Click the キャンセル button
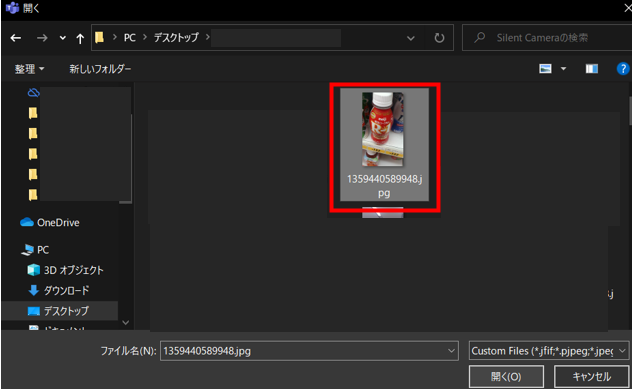632x389 pixels. (592, 377)
